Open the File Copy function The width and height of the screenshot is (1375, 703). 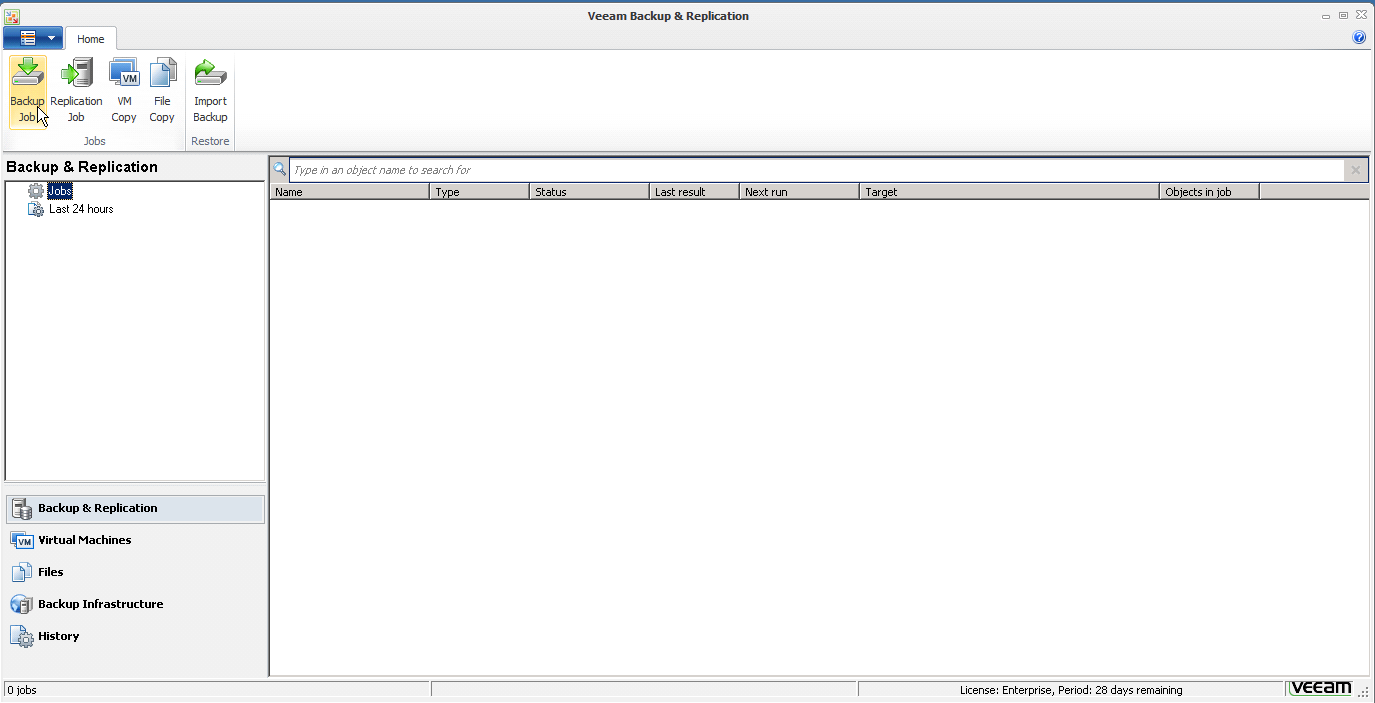[162, 90]
